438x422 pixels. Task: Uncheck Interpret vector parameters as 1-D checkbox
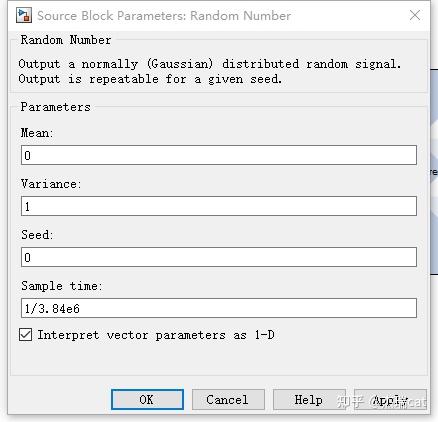[26, 335]
